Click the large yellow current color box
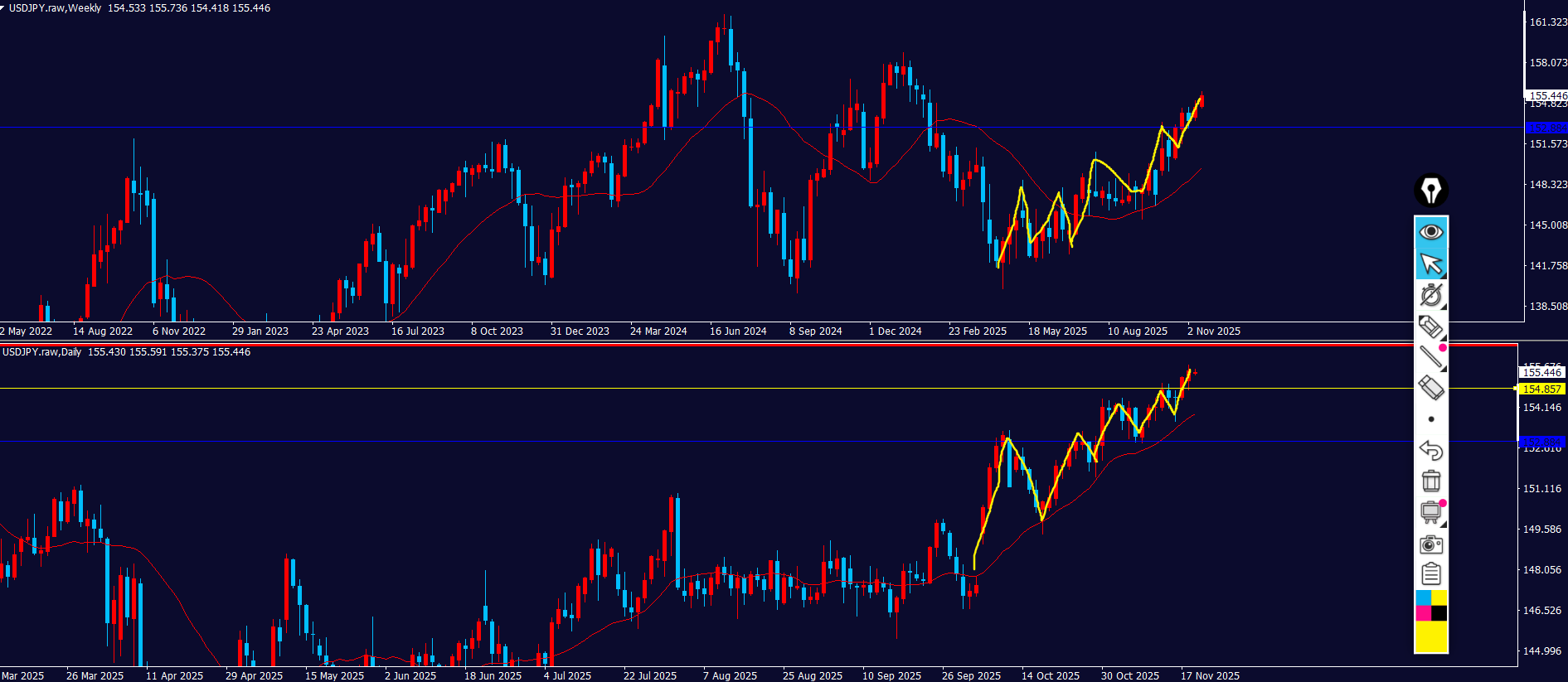 (x=1430, y=637)
